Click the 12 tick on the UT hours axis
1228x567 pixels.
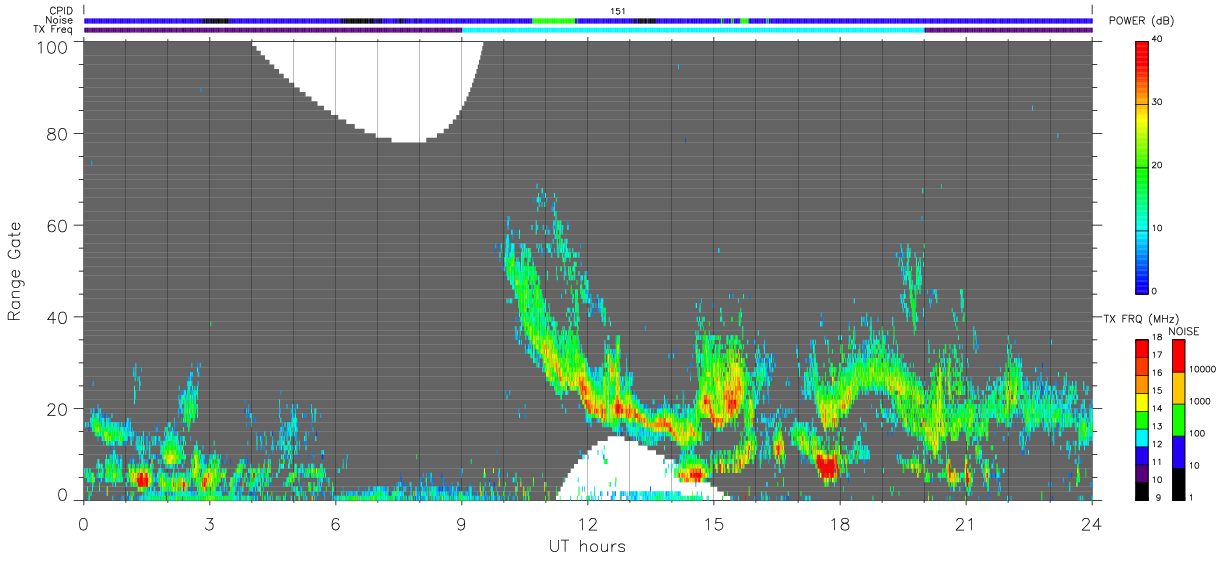[x=587, y=524]
